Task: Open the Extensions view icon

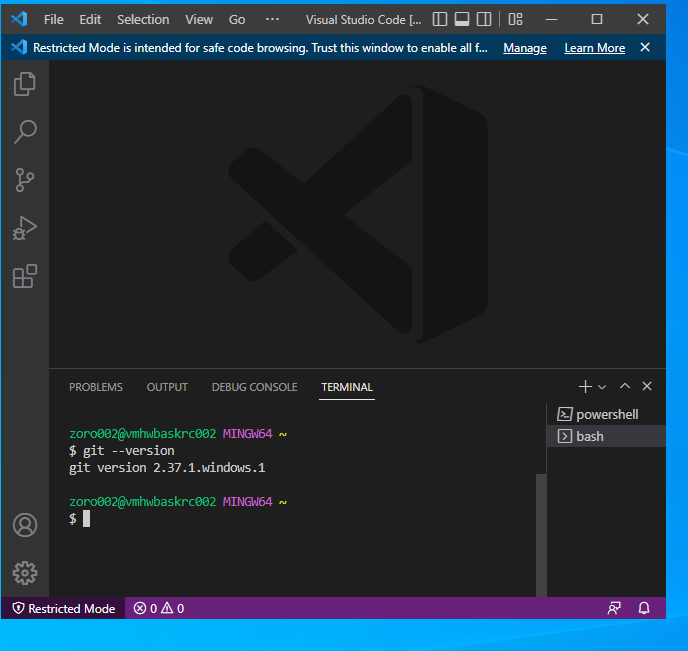Action: coord(25,276)
